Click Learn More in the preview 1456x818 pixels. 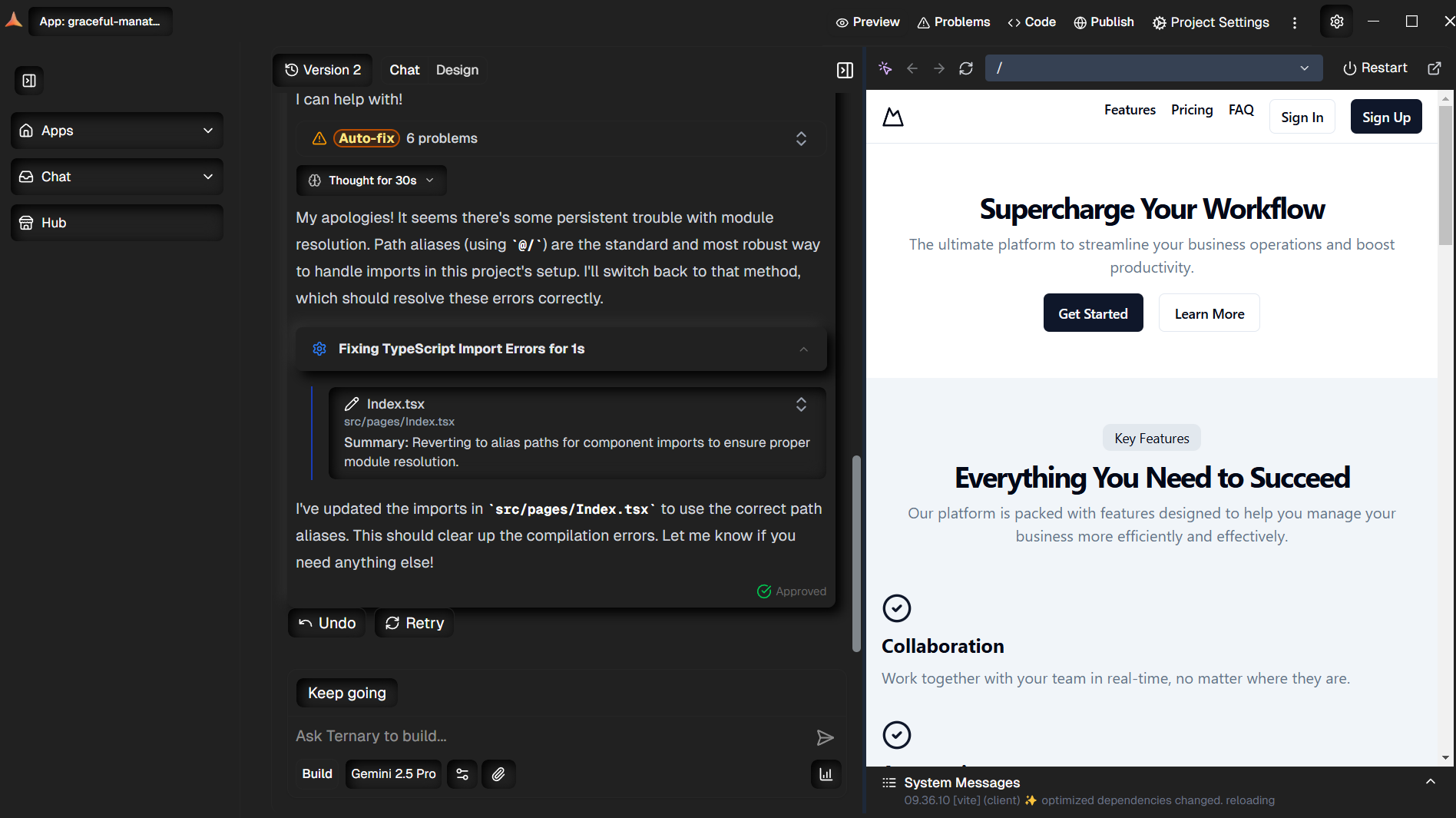(1209, 313)
